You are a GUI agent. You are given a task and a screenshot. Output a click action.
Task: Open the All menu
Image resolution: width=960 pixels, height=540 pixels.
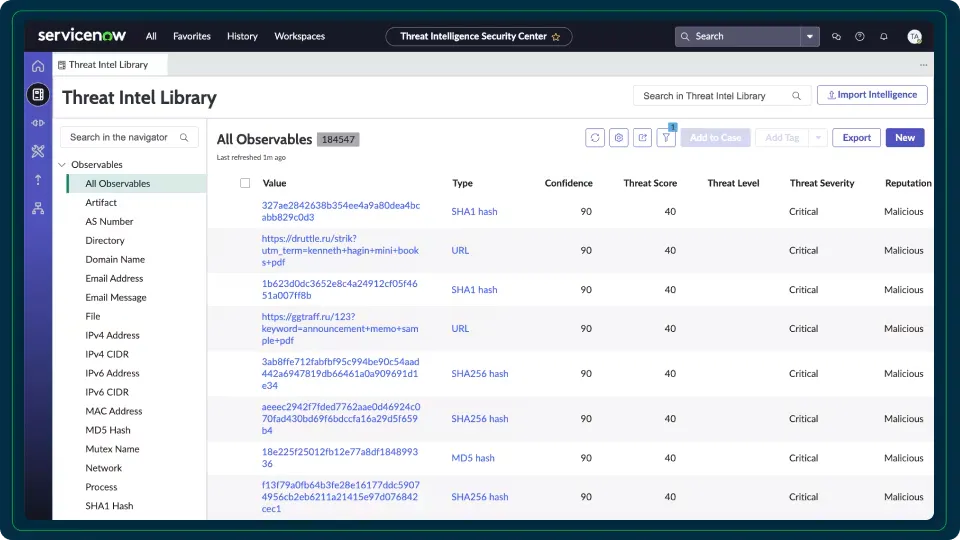click(x=151, y=36)
